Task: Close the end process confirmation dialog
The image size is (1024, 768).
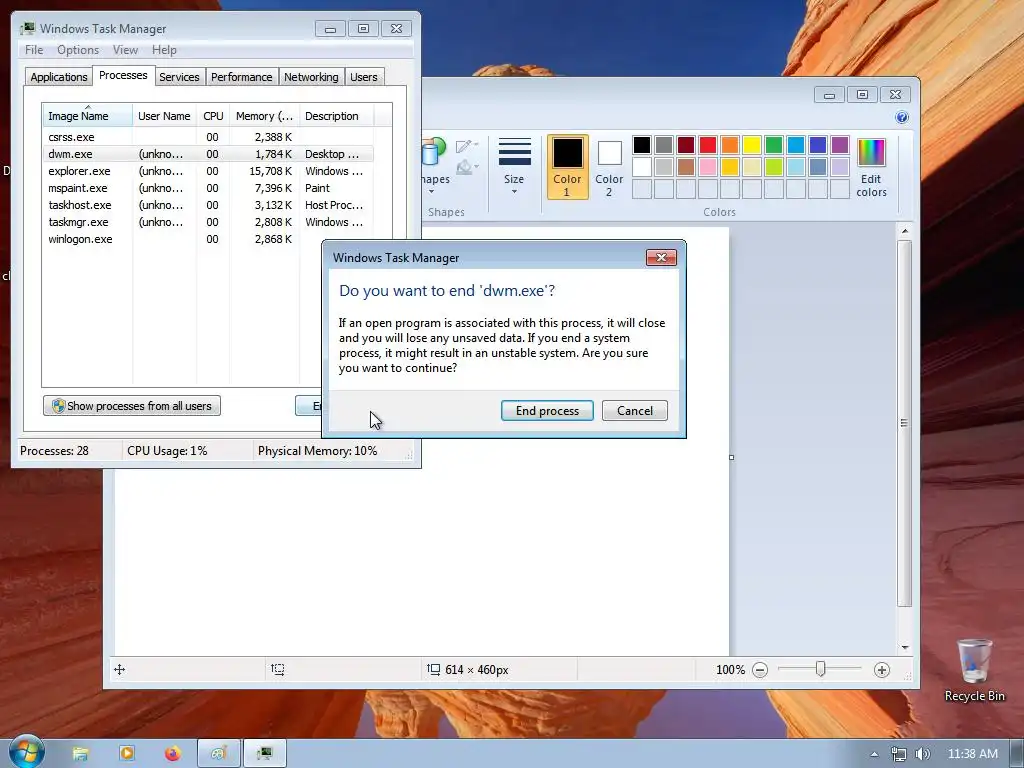Action: [661, 257]
